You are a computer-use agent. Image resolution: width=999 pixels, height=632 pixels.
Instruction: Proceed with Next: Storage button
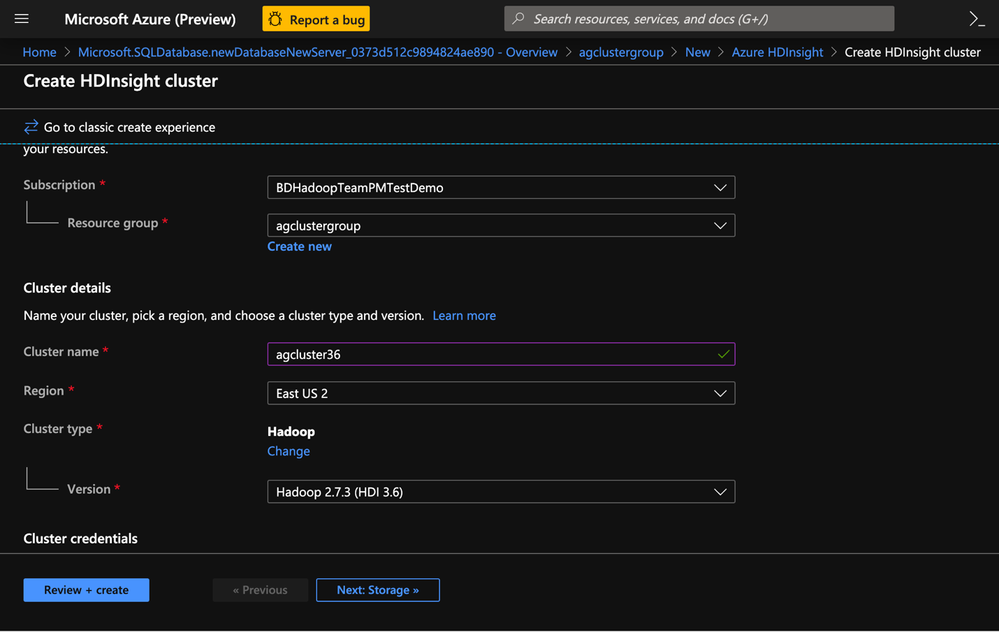tap(377, 590)
